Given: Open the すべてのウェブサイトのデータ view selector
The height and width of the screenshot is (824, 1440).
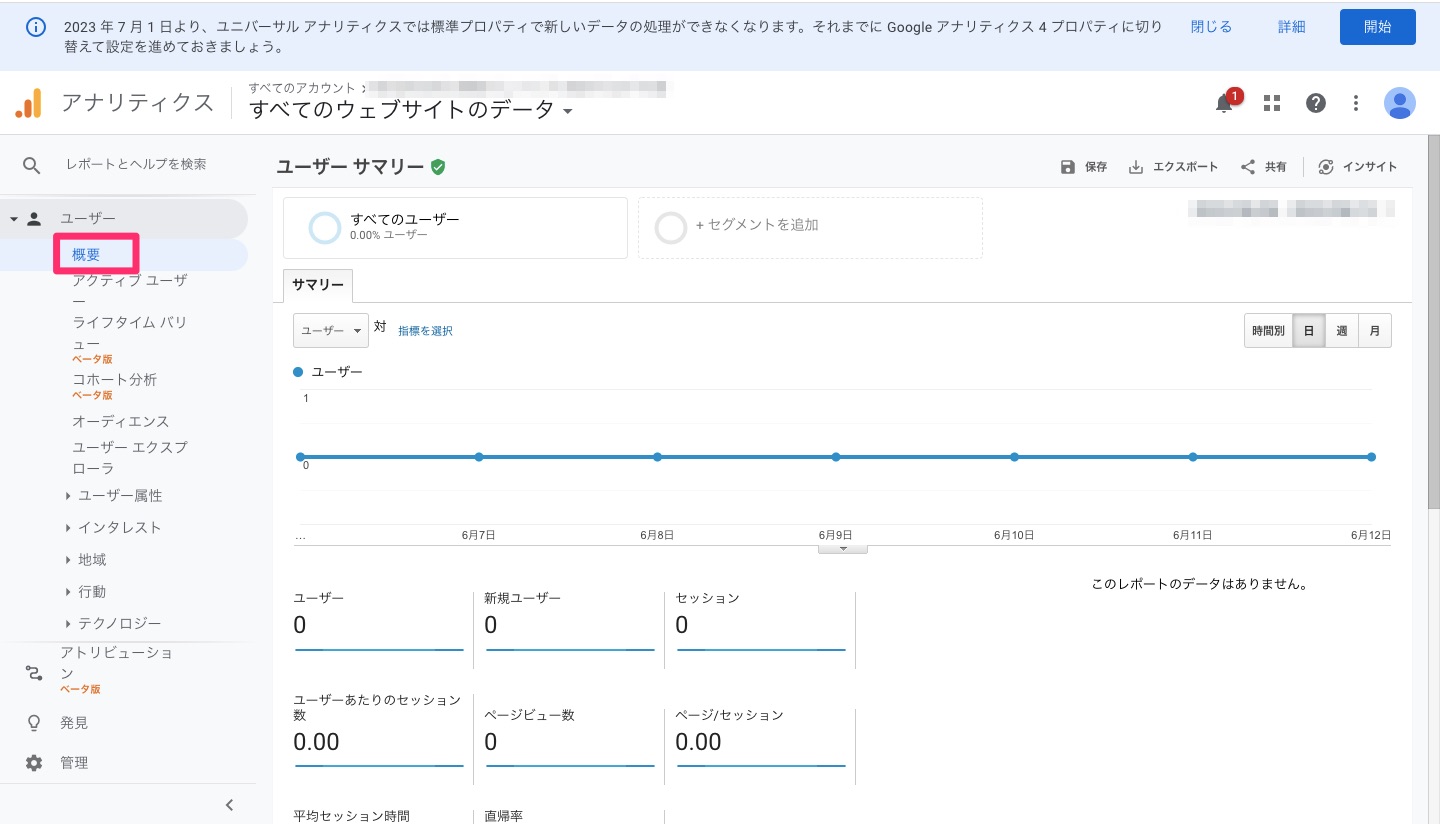Looking at the screenshot, I should [411, 110].
